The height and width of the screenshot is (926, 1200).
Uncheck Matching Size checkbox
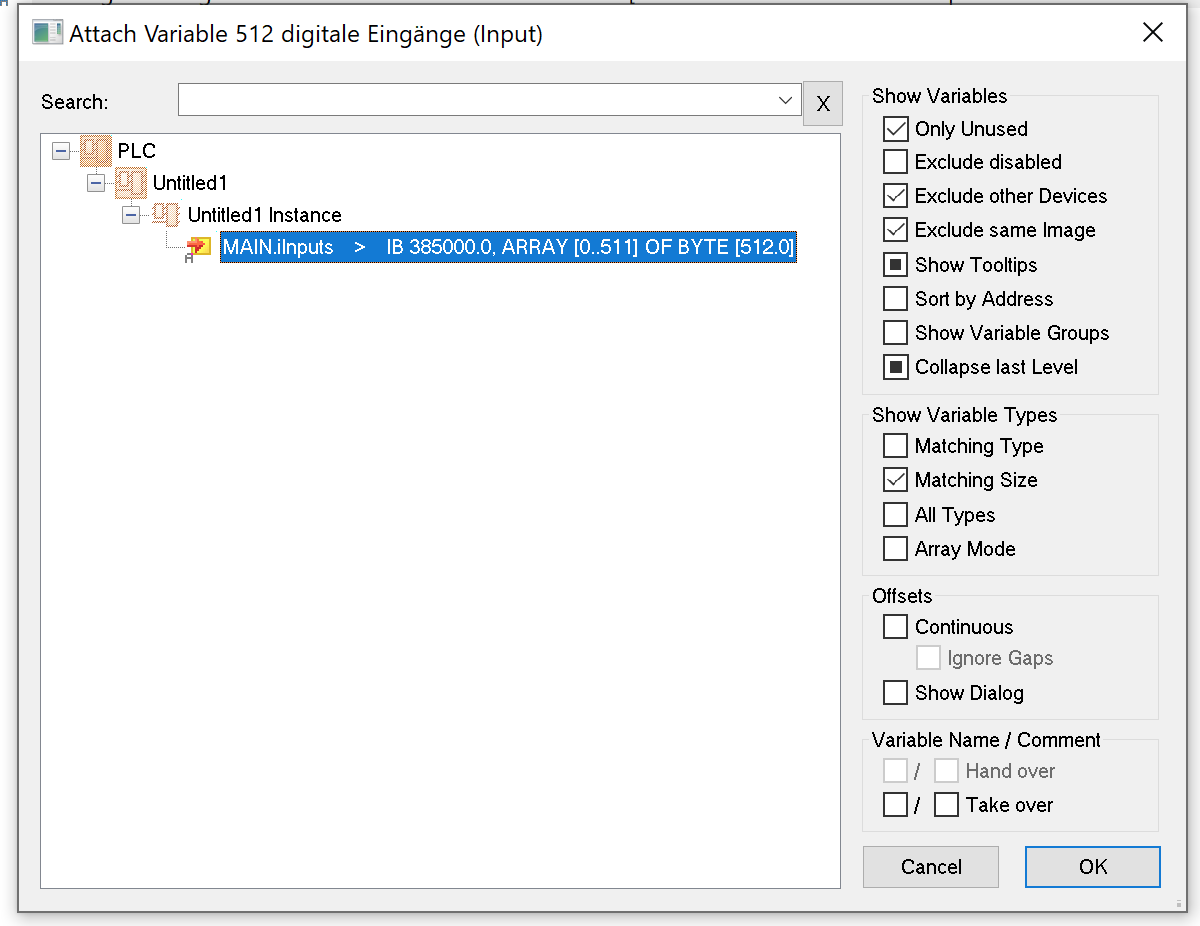[x=895, y=480]
